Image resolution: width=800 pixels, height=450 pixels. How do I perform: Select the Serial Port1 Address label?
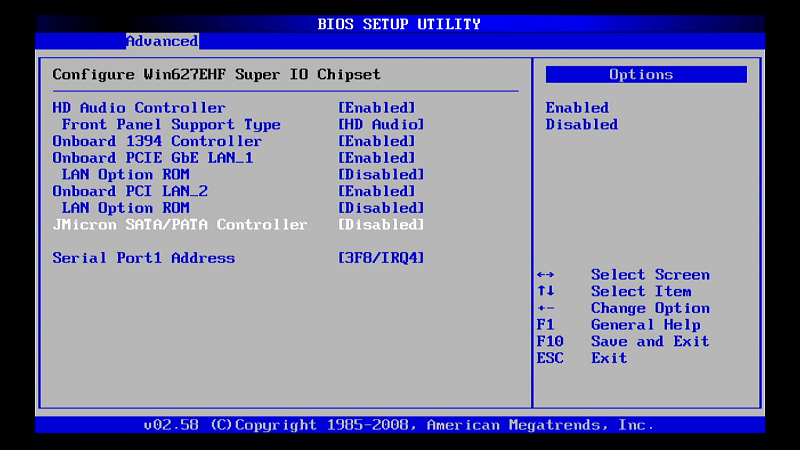click(x=143, y=258)
